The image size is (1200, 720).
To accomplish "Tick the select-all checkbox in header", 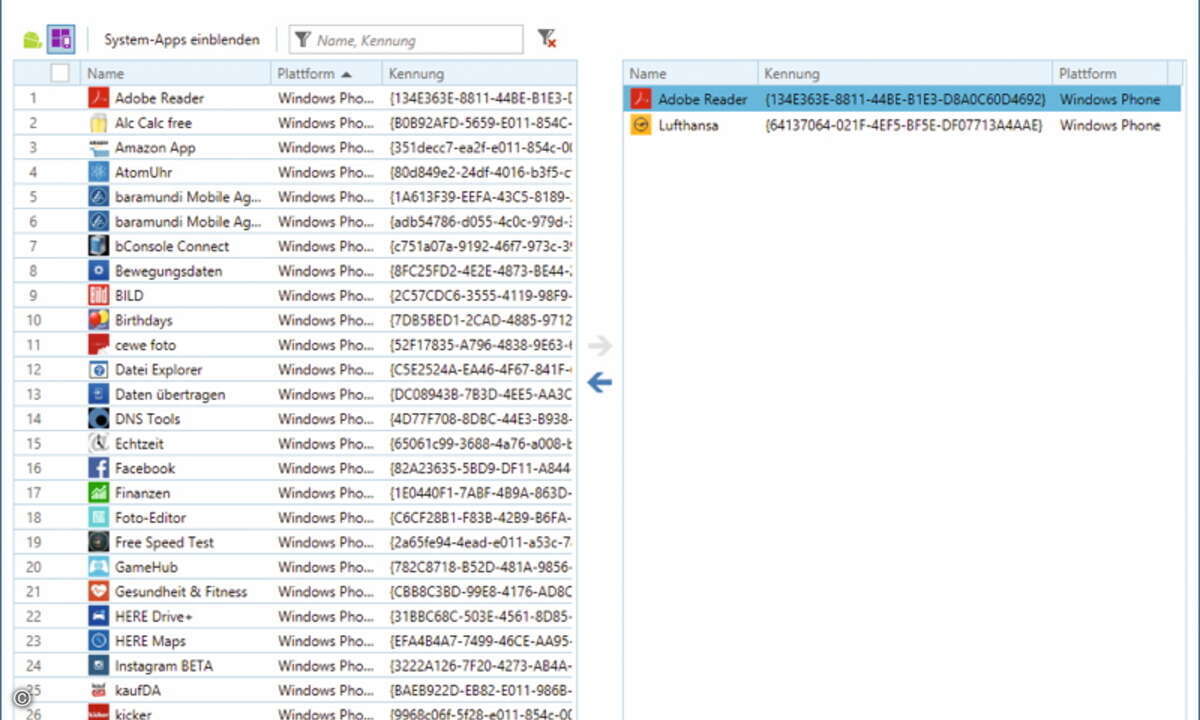I will [60, 73].
